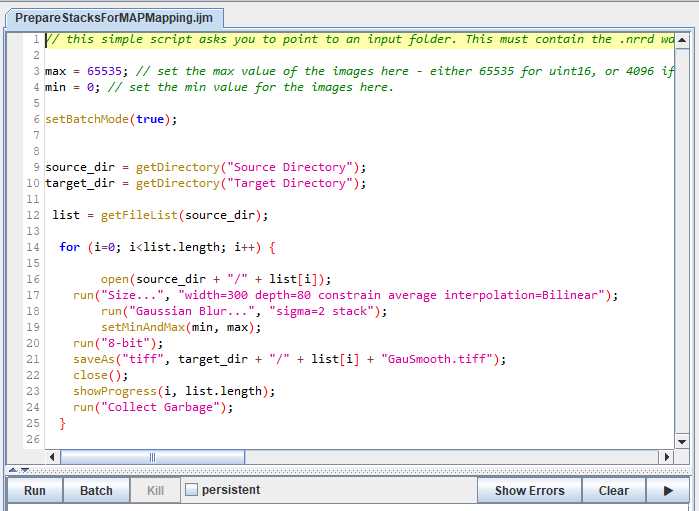This screenshot has width=699, height=511.
Task: Click 'min = 0' on line 4
Action: click(x=70, y=87)
